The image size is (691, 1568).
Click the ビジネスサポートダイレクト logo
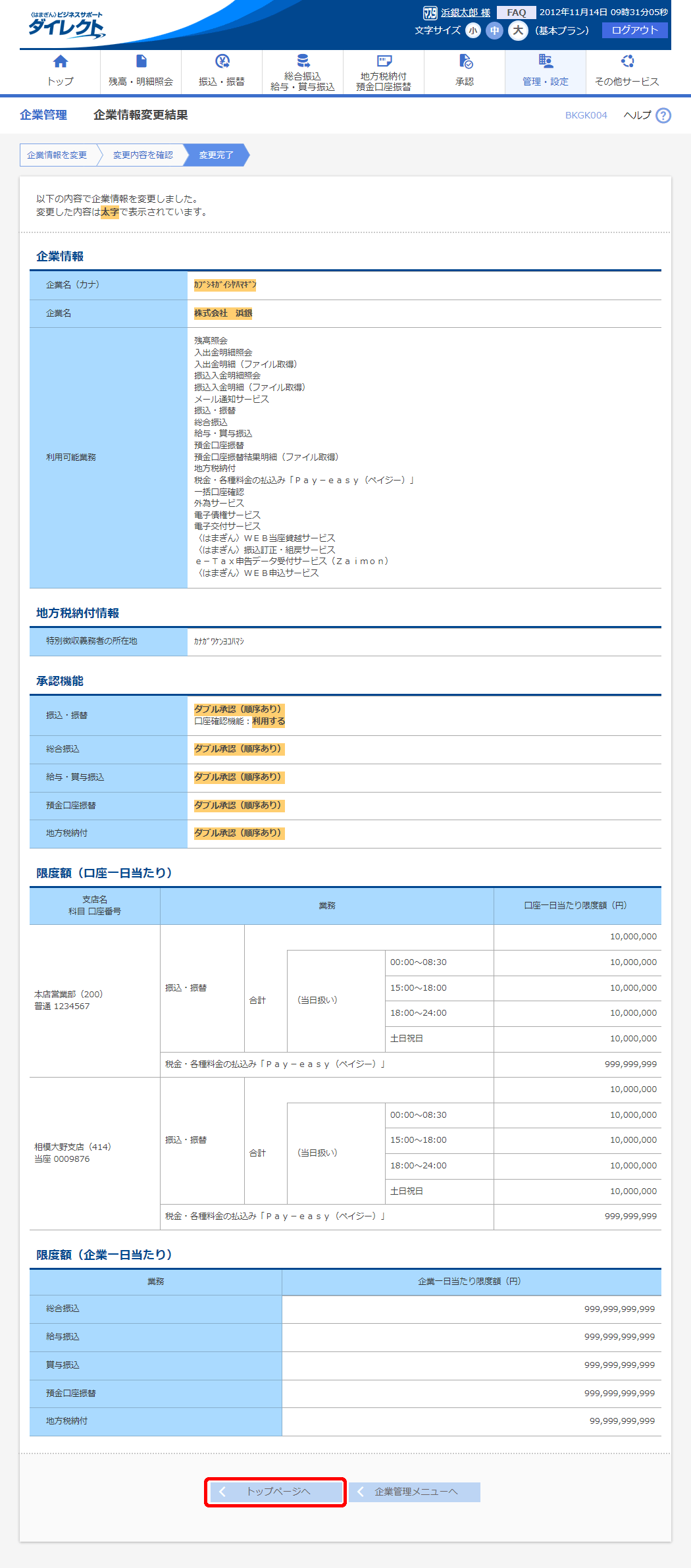pos(66,26)
